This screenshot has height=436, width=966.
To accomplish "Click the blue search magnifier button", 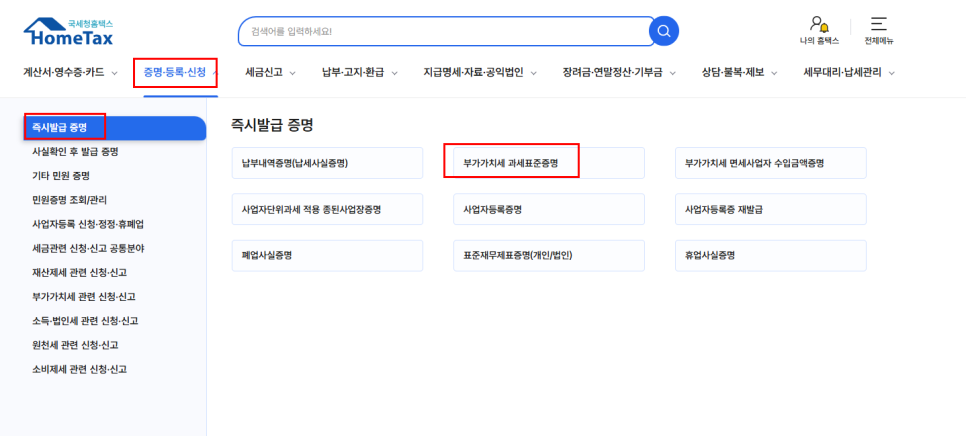I will (664, 32).
